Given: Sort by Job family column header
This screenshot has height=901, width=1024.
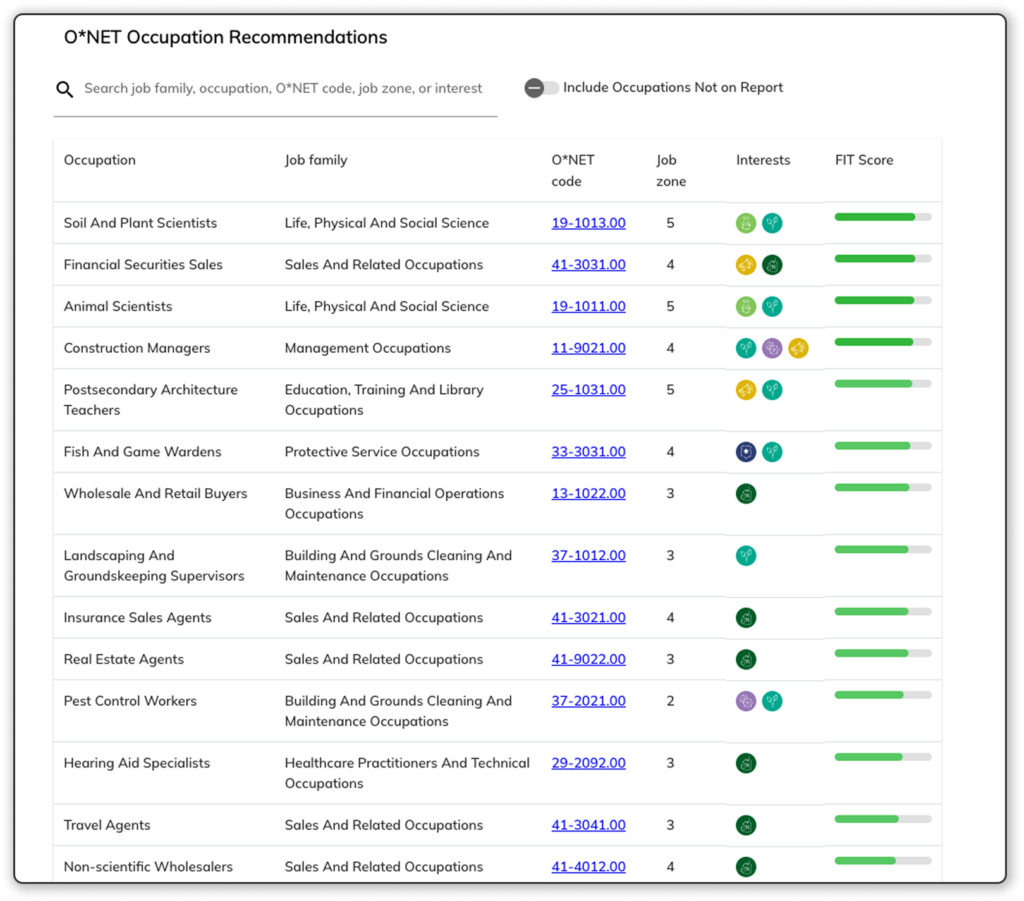Looking at the screenshot, I should [316, 160].
